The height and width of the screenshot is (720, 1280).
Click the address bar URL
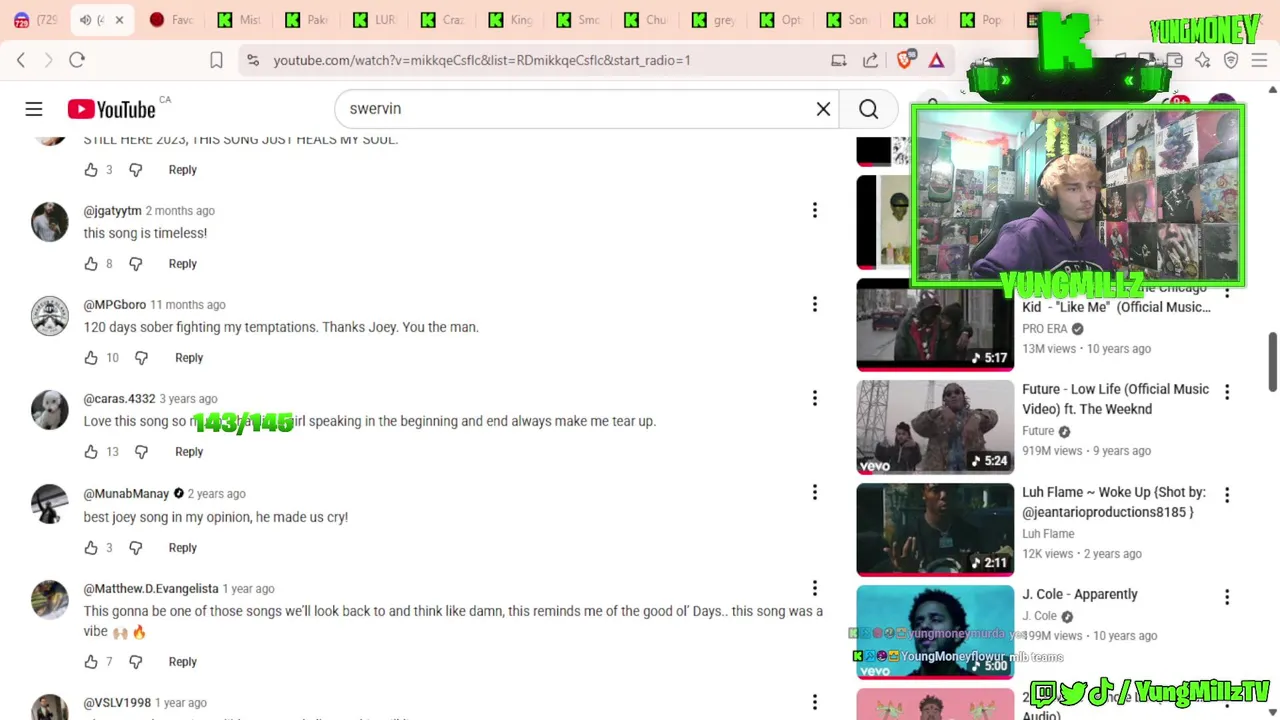[482, 60]
